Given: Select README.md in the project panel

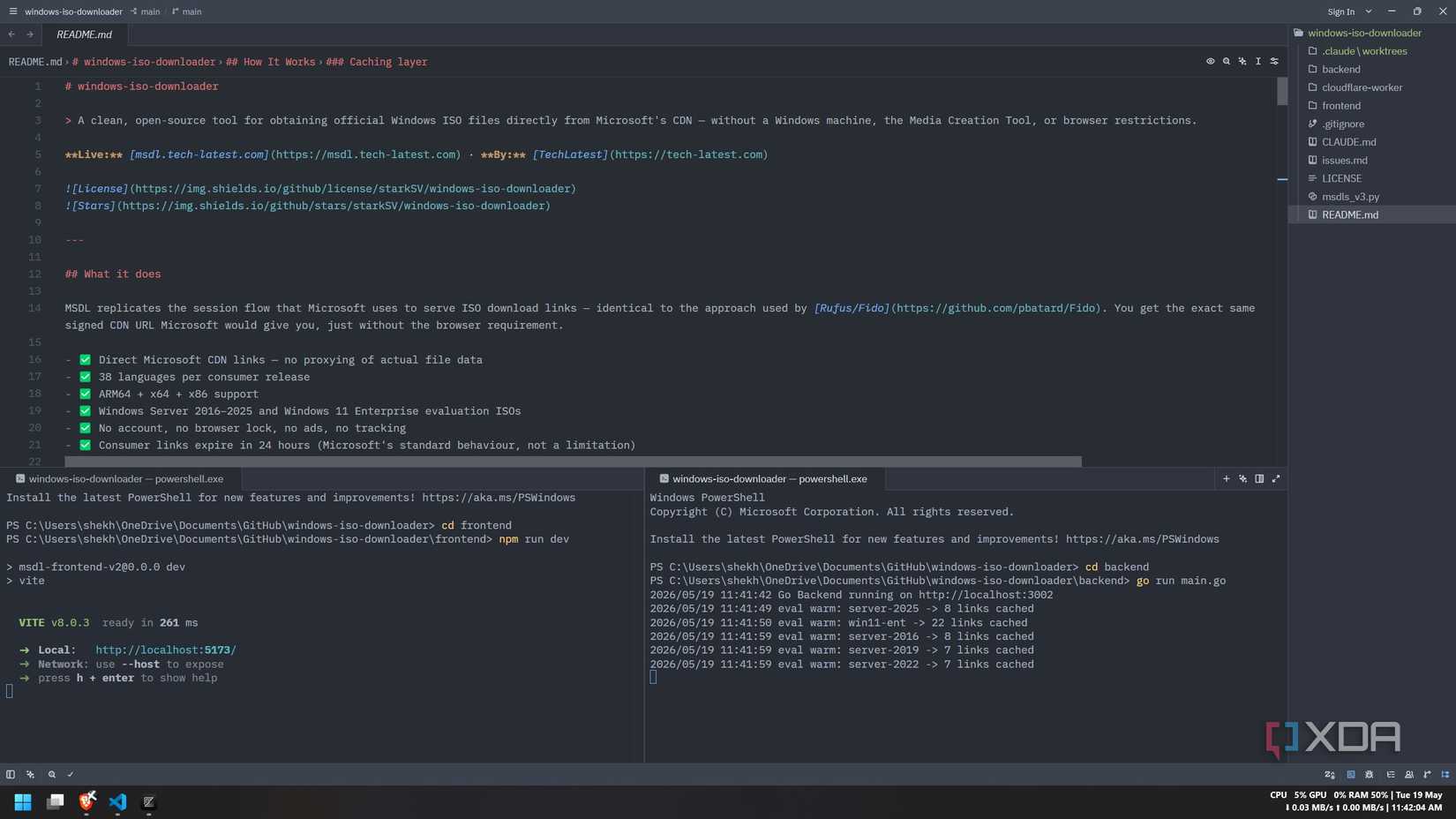Looking at the screenshot, I should tap(1372, 214).
